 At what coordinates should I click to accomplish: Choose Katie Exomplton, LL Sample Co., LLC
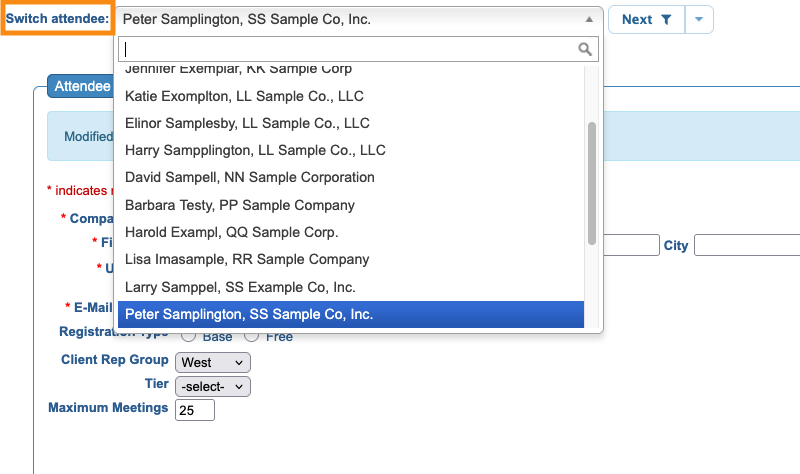click(244, 97)
